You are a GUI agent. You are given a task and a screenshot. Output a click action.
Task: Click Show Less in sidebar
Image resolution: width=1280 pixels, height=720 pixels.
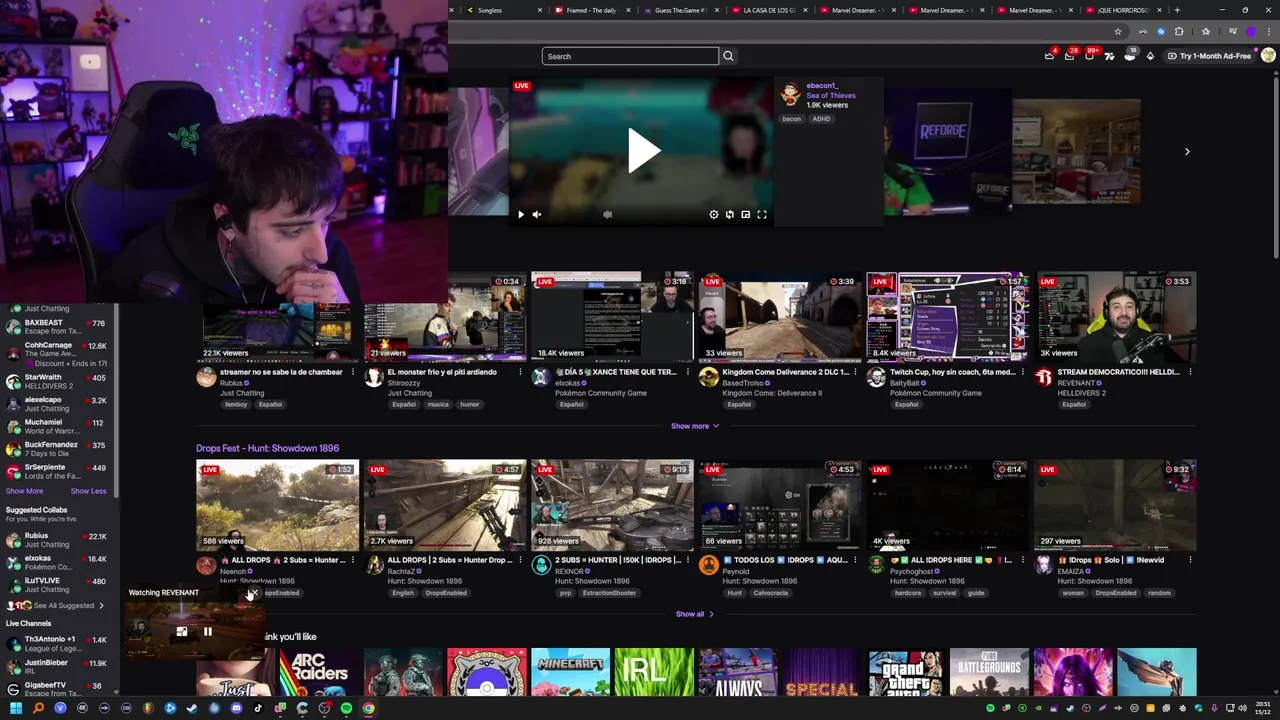[x=88, y=491]
